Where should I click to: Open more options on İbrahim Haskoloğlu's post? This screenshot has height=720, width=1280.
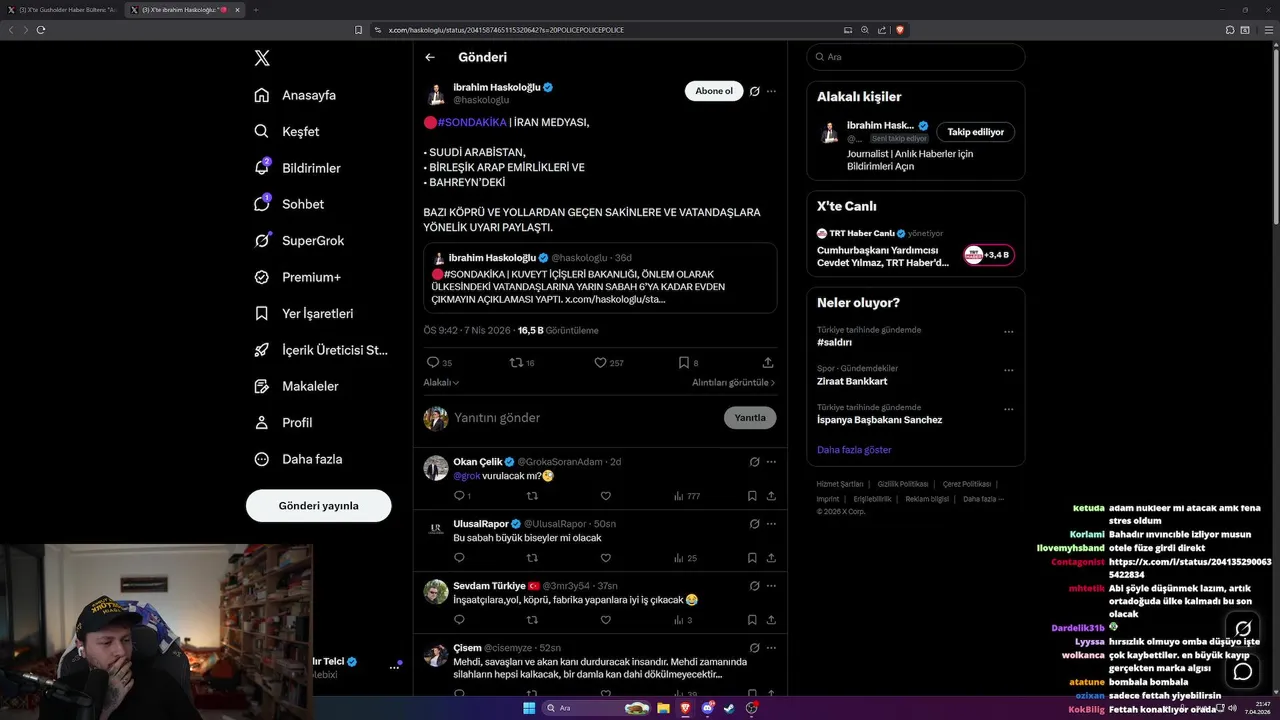pyautogui.click(x=771, y=91)
